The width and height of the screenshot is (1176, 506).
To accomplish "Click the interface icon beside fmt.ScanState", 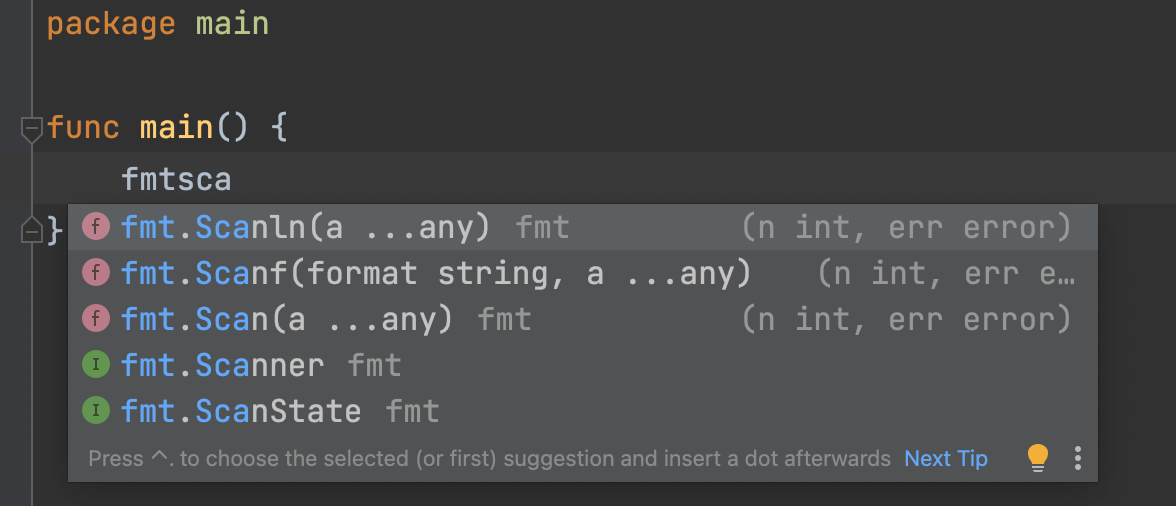I will click(x=95, y=411).
